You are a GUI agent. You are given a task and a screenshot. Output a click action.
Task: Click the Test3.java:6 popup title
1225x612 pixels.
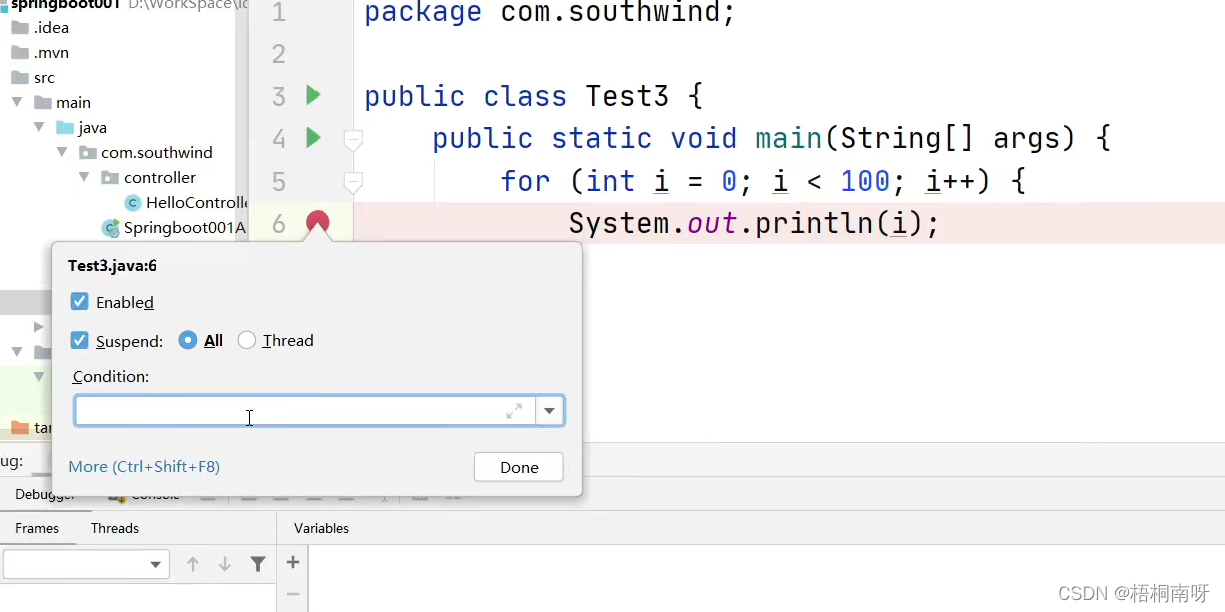coord(112,266)
